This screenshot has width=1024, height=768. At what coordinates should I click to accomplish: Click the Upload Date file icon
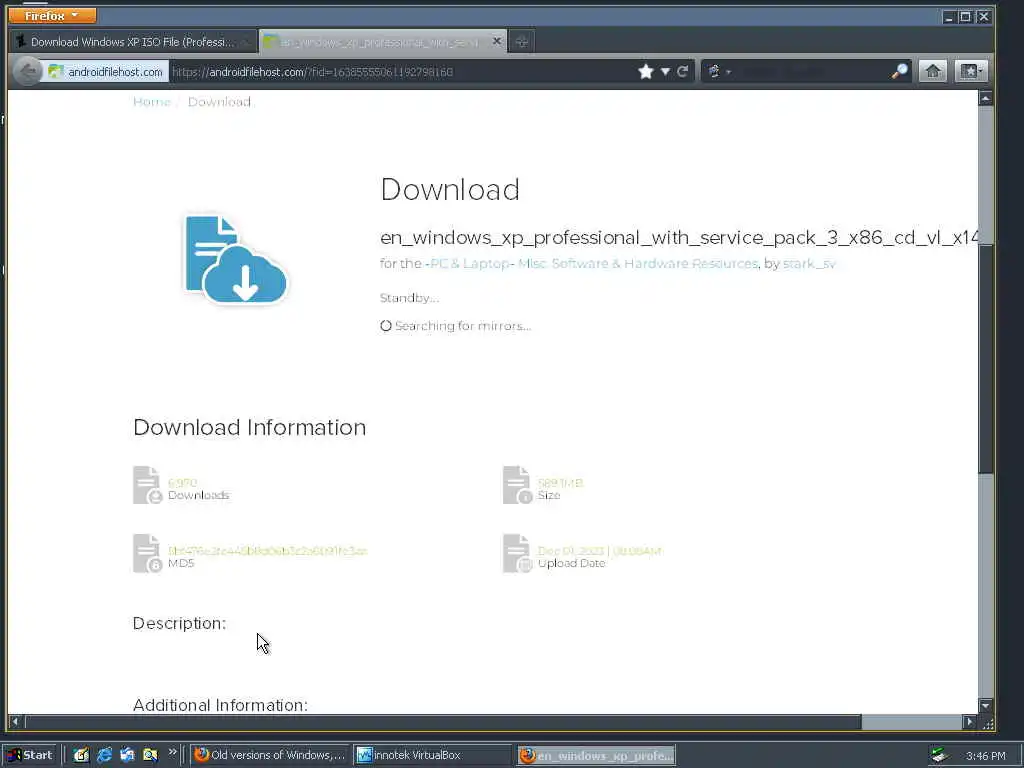coord(517,553)
